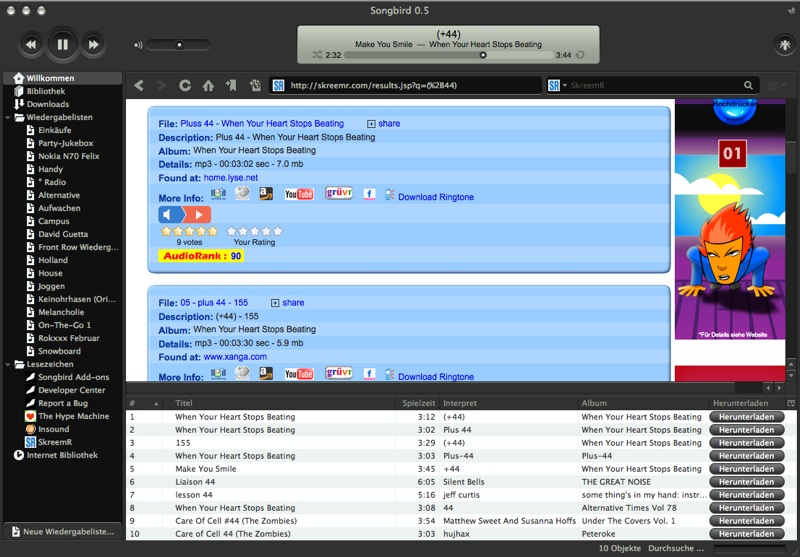
Task: Open the search engine dropdown arrow
Action: pos(565,86)
